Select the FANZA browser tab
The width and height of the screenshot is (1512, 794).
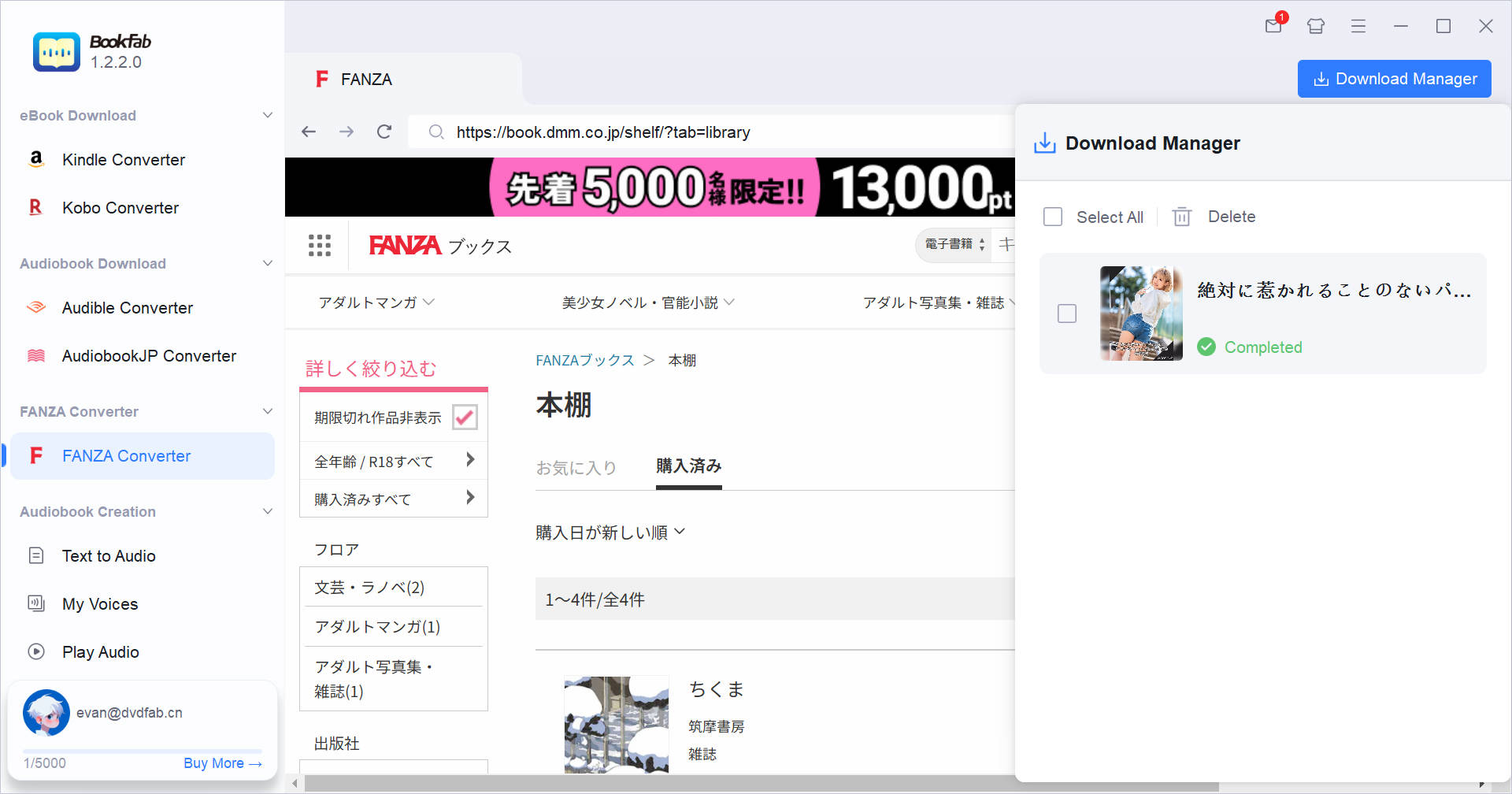365,79
